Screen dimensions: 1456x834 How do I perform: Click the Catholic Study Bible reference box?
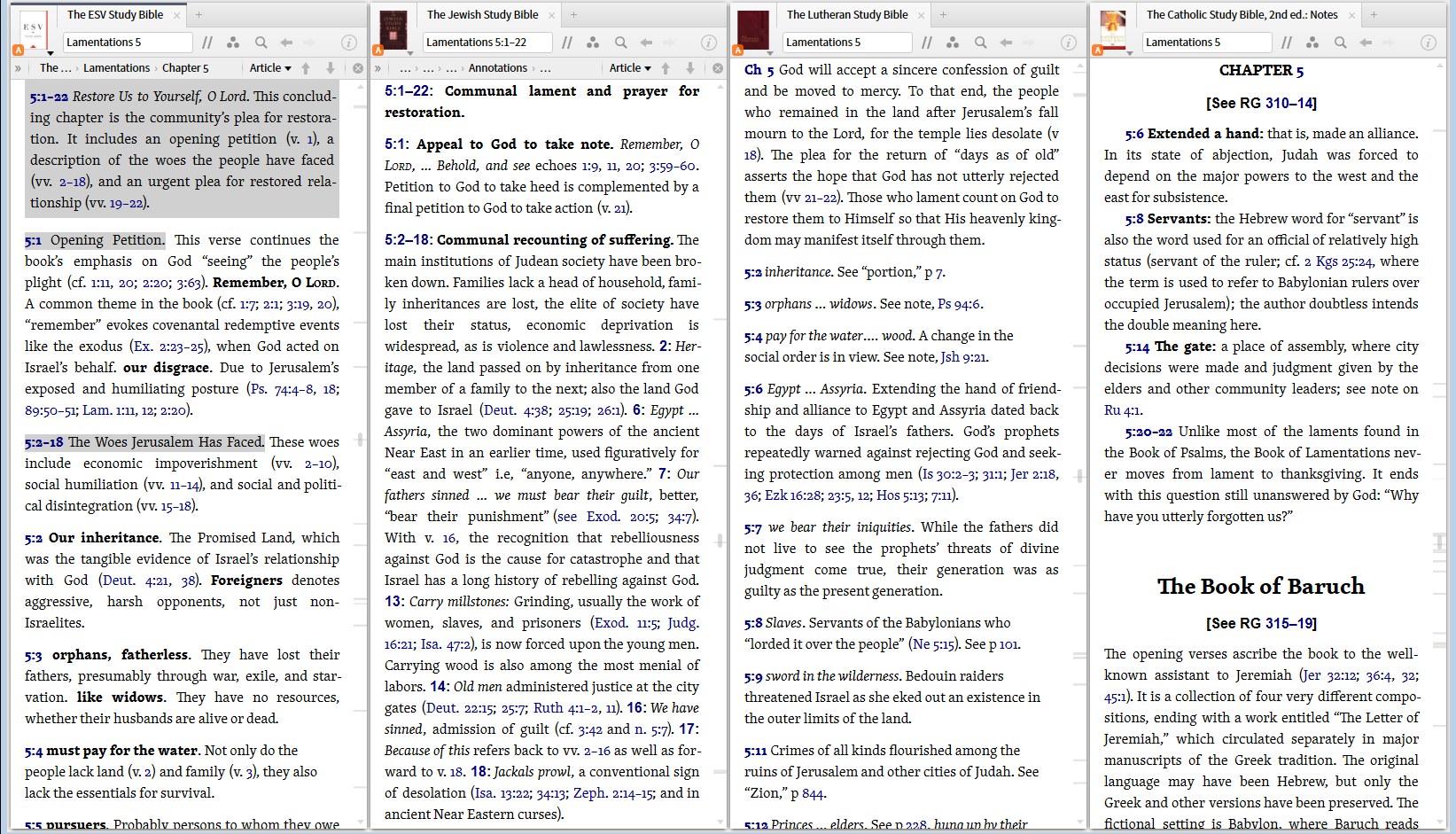[x=1207, y=43]
